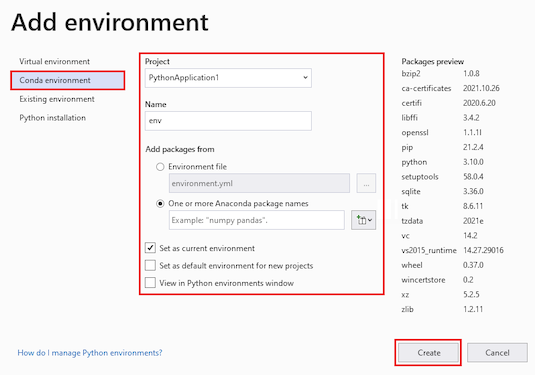The image size is (535, 375).
Task: Expand the Project combo box arrow
Action: click(305, 77)
